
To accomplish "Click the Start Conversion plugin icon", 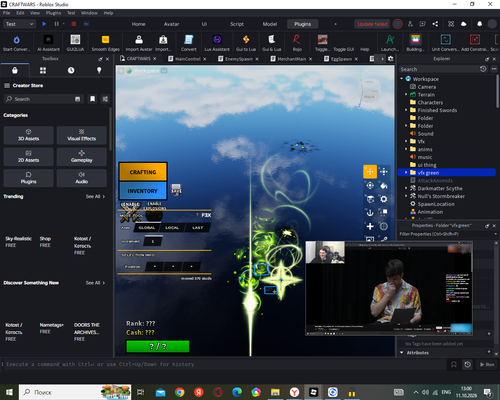I will [x=16, y=39].
